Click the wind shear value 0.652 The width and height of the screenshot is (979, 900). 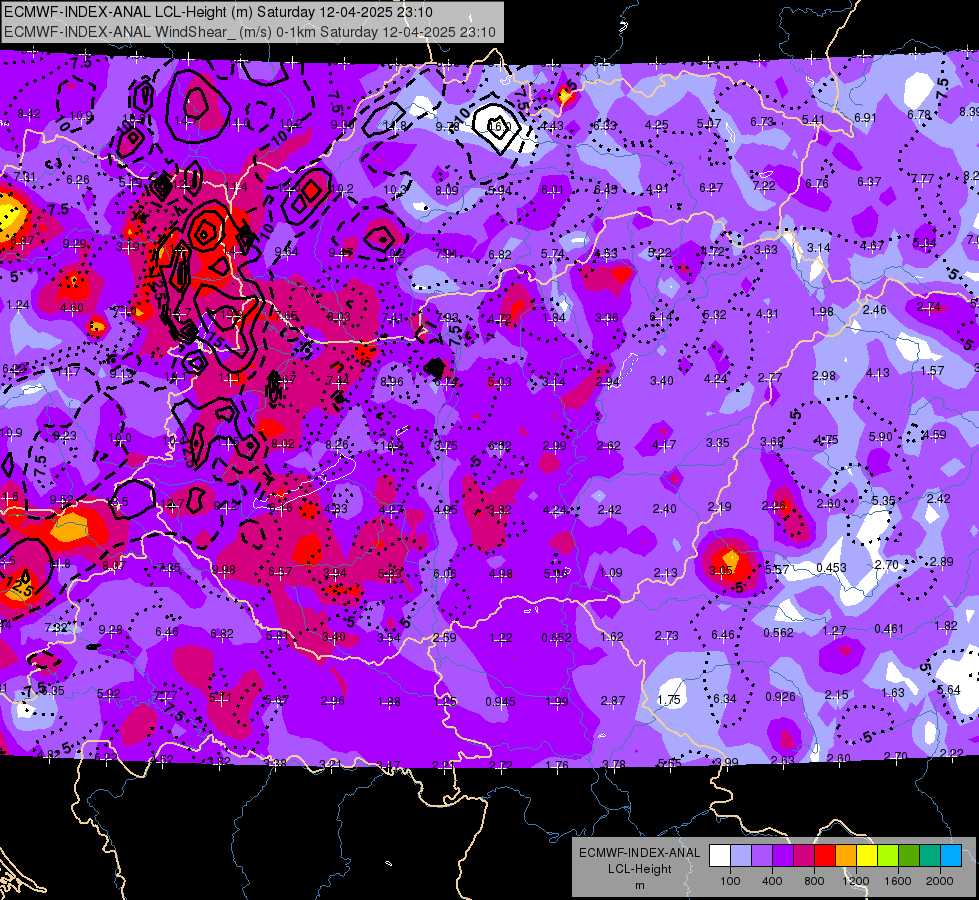tap(556, 638)
